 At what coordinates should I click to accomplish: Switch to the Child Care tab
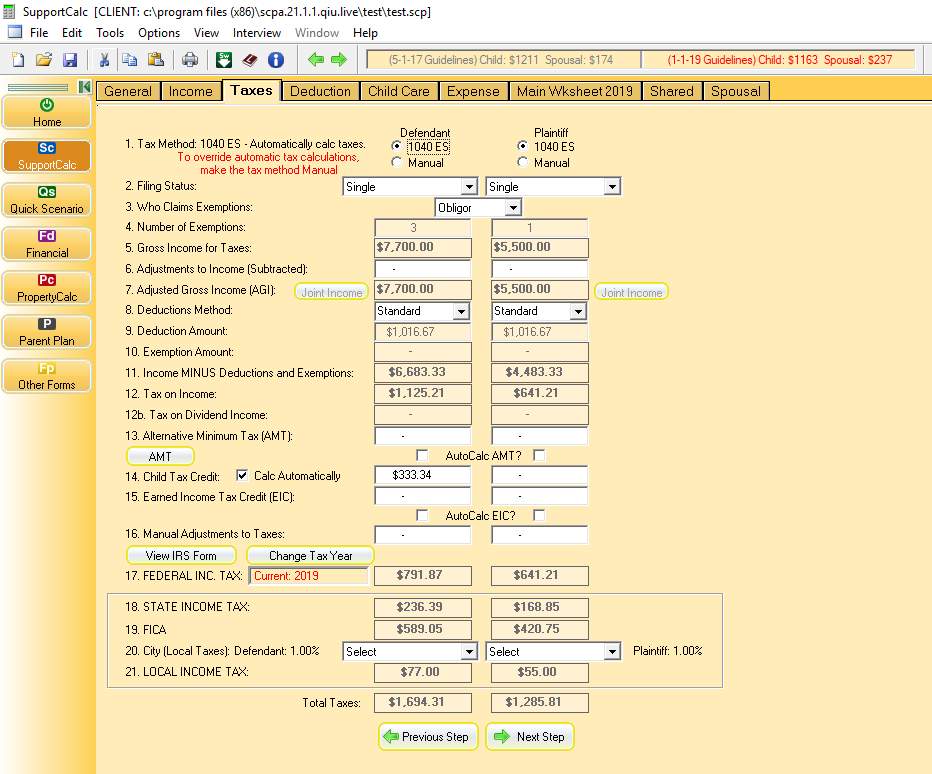click(x=399, y=91)
